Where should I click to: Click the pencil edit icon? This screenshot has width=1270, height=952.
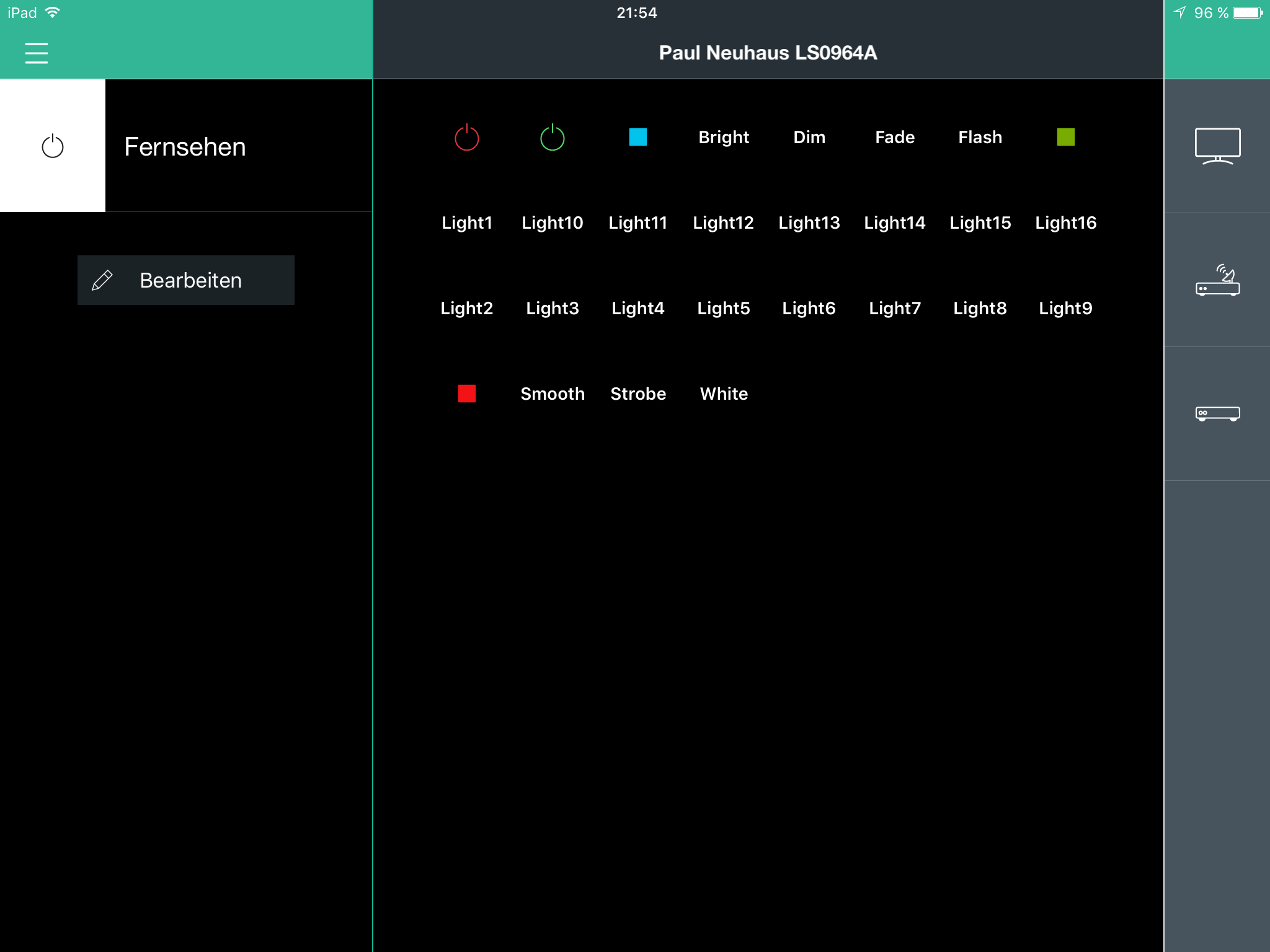pyautogui.click(x=102, y=280)
